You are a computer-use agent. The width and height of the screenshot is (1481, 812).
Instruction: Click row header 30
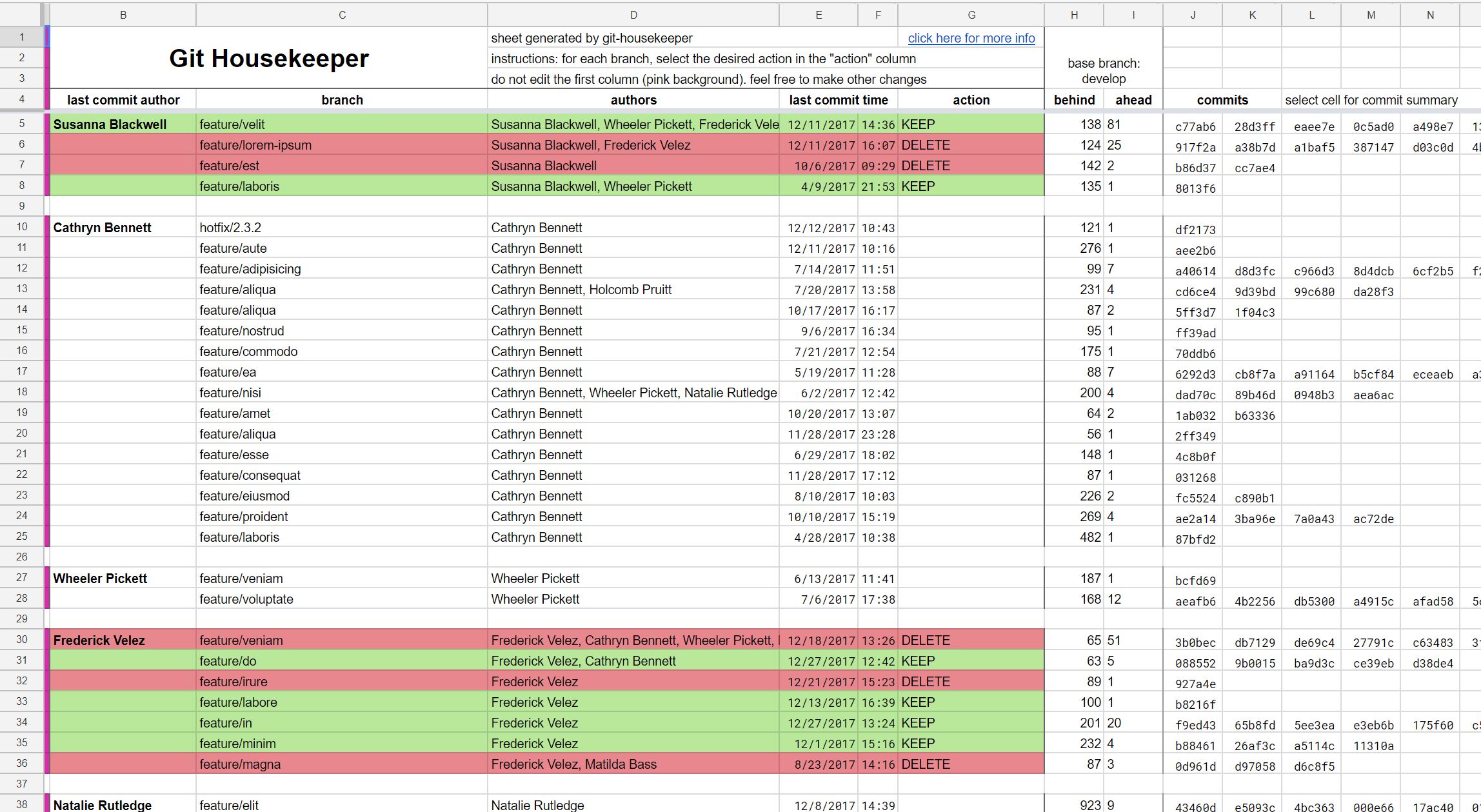(x=22, y=640)
